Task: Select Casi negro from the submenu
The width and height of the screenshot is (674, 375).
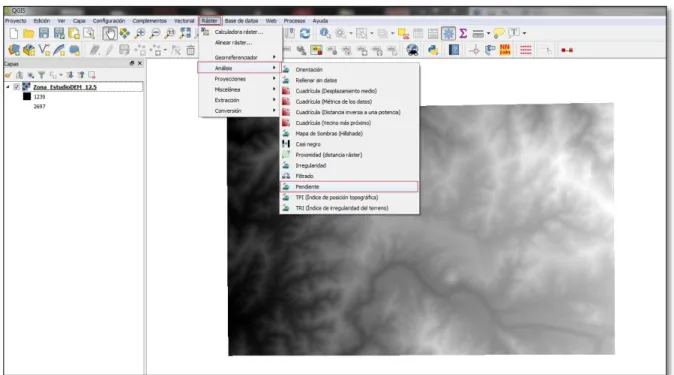Action: coord(349,144)
